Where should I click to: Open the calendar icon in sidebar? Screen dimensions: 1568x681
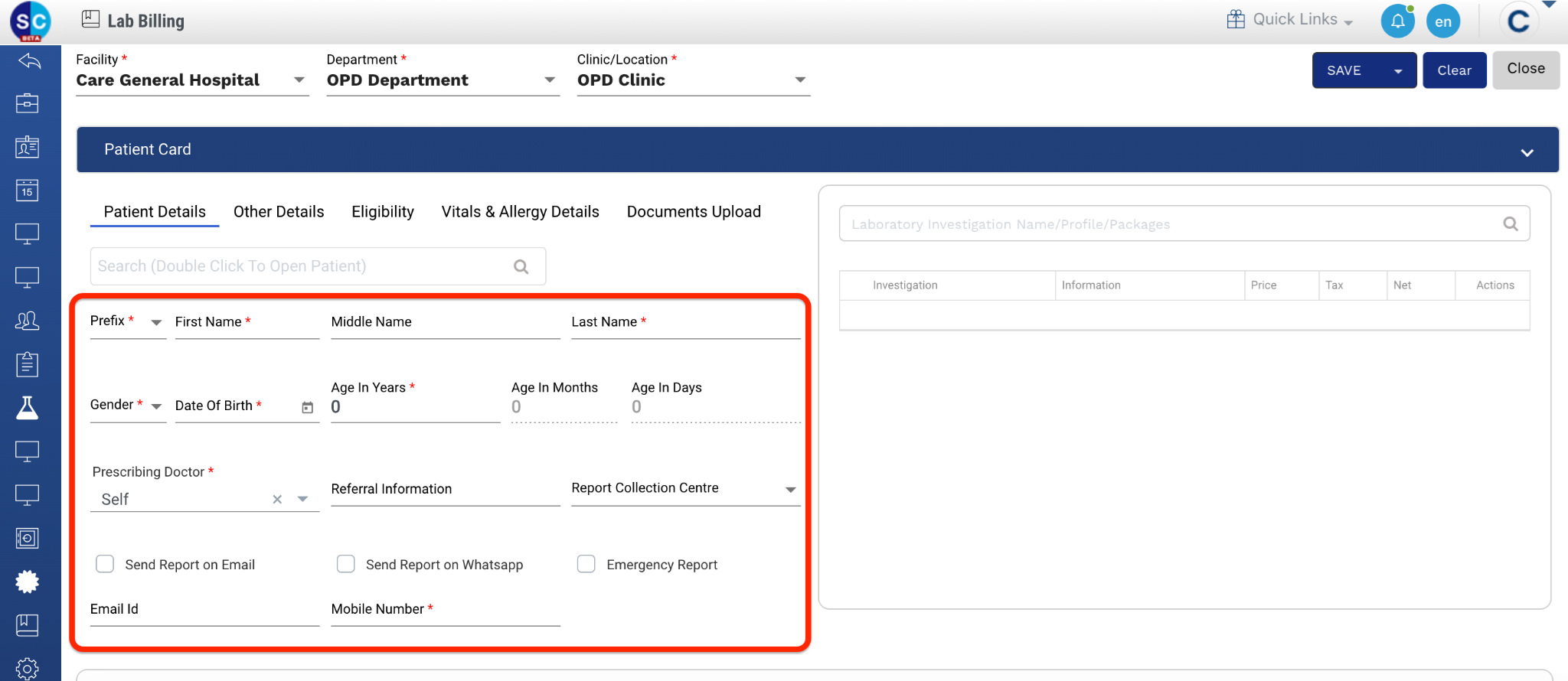[28, 191]
